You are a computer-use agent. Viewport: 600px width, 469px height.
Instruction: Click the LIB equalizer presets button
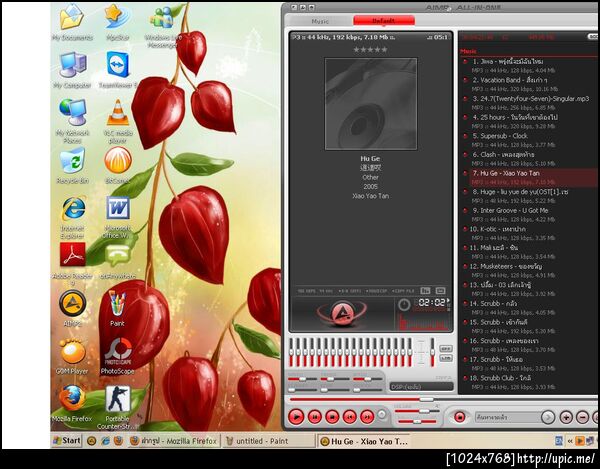pyautogui.click(x=446, y=358)
